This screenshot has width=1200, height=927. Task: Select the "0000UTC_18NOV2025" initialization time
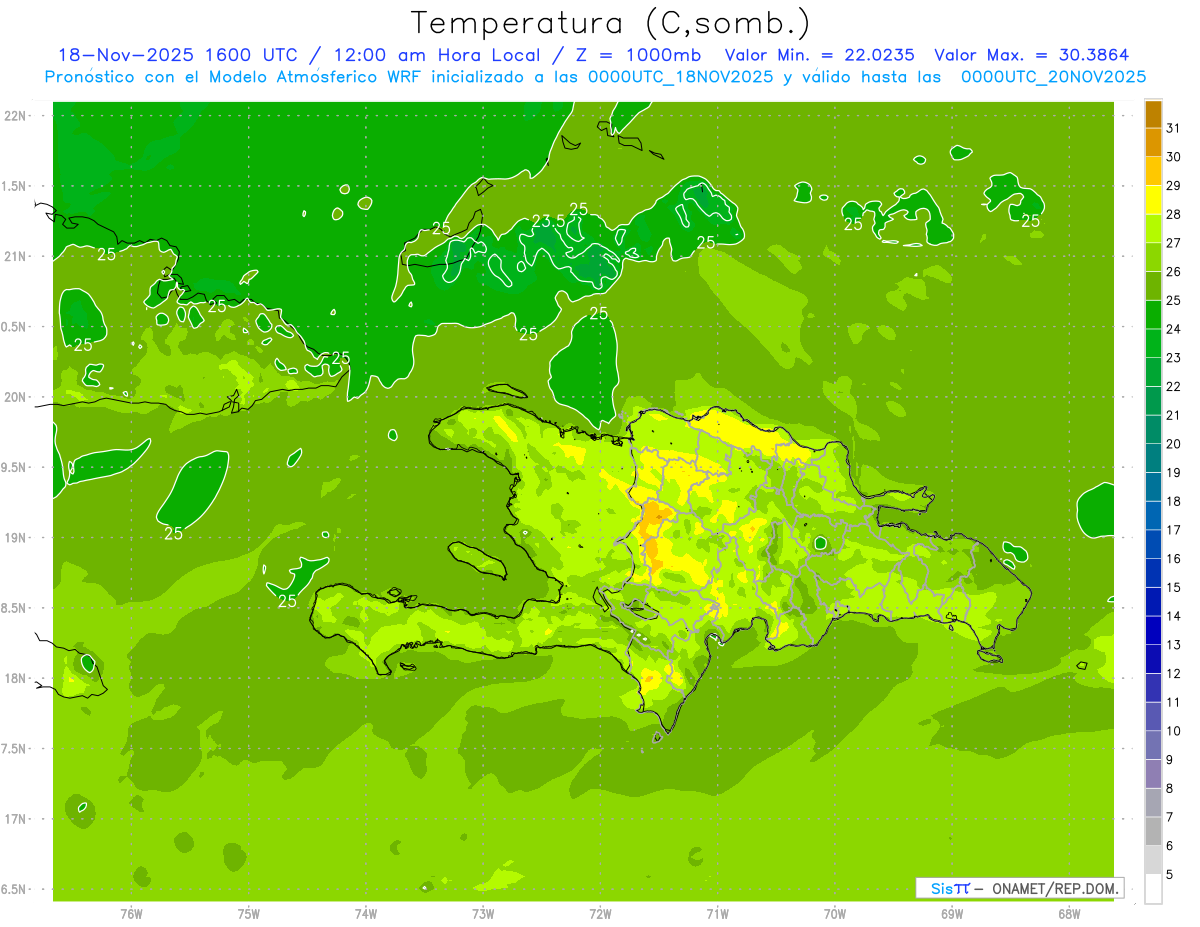coord(680,77)
